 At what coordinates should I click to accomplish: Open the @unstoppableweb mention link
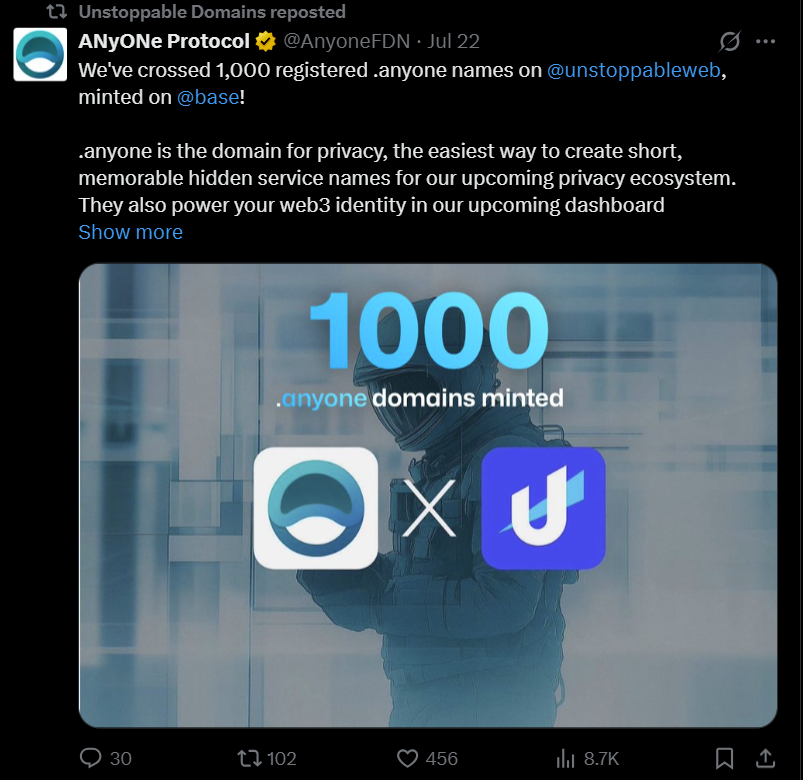[633, 71]
